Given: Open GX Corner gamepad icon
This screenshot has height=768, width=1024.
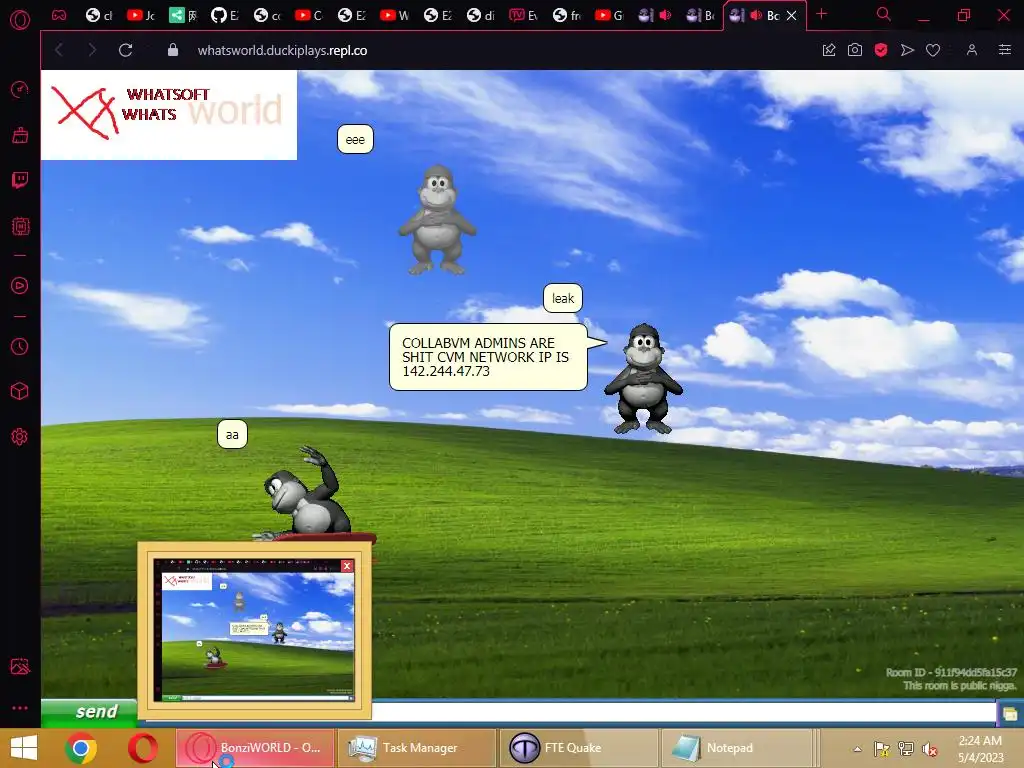Looking at the screenshot, I should click(59, 15).
